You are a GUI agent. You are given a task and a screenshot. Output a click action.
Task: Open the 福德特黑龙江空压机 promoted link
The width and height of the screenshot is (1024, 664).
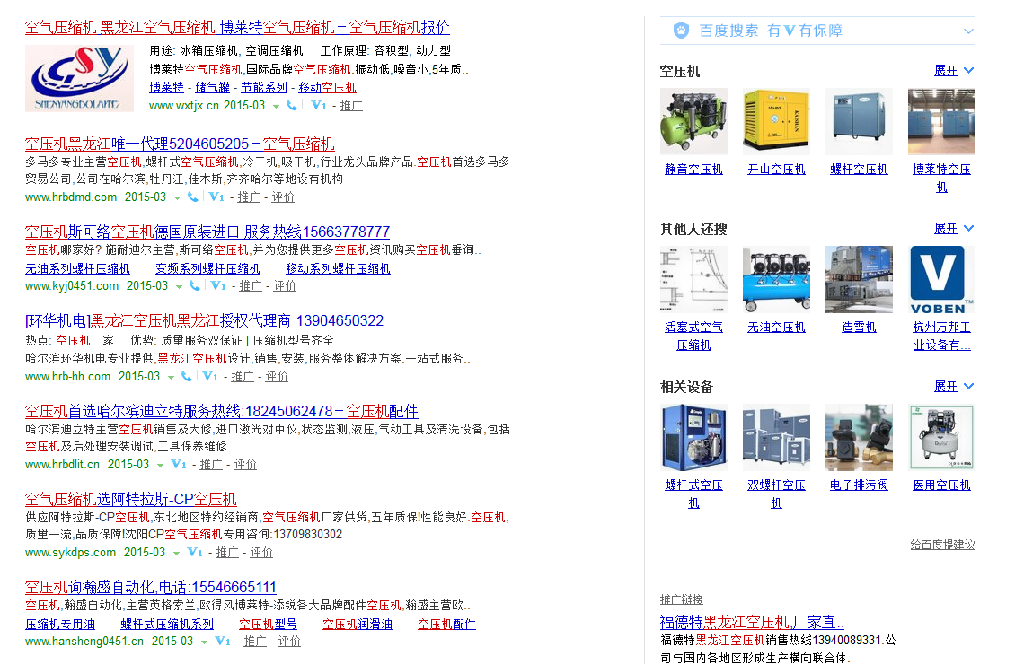tap(751, 622)
